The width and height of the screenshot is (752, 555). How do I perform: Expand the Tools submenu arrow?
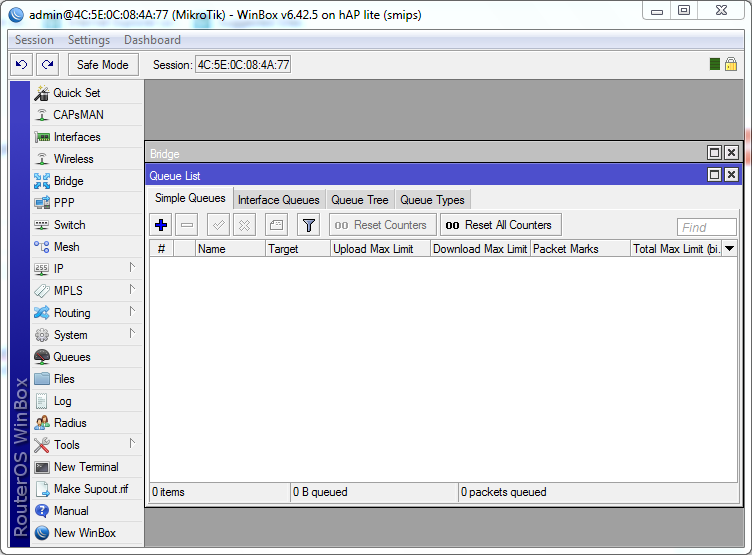[x=132, y=443]
